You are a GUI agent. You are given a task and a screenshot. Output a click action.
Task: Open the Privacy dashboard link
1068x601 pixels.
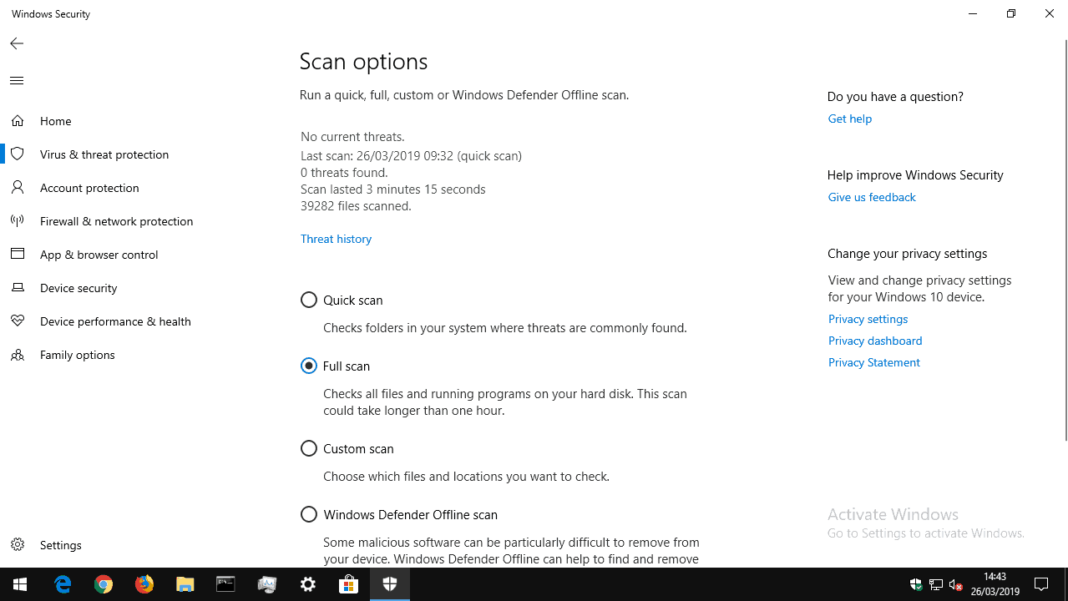875,341
